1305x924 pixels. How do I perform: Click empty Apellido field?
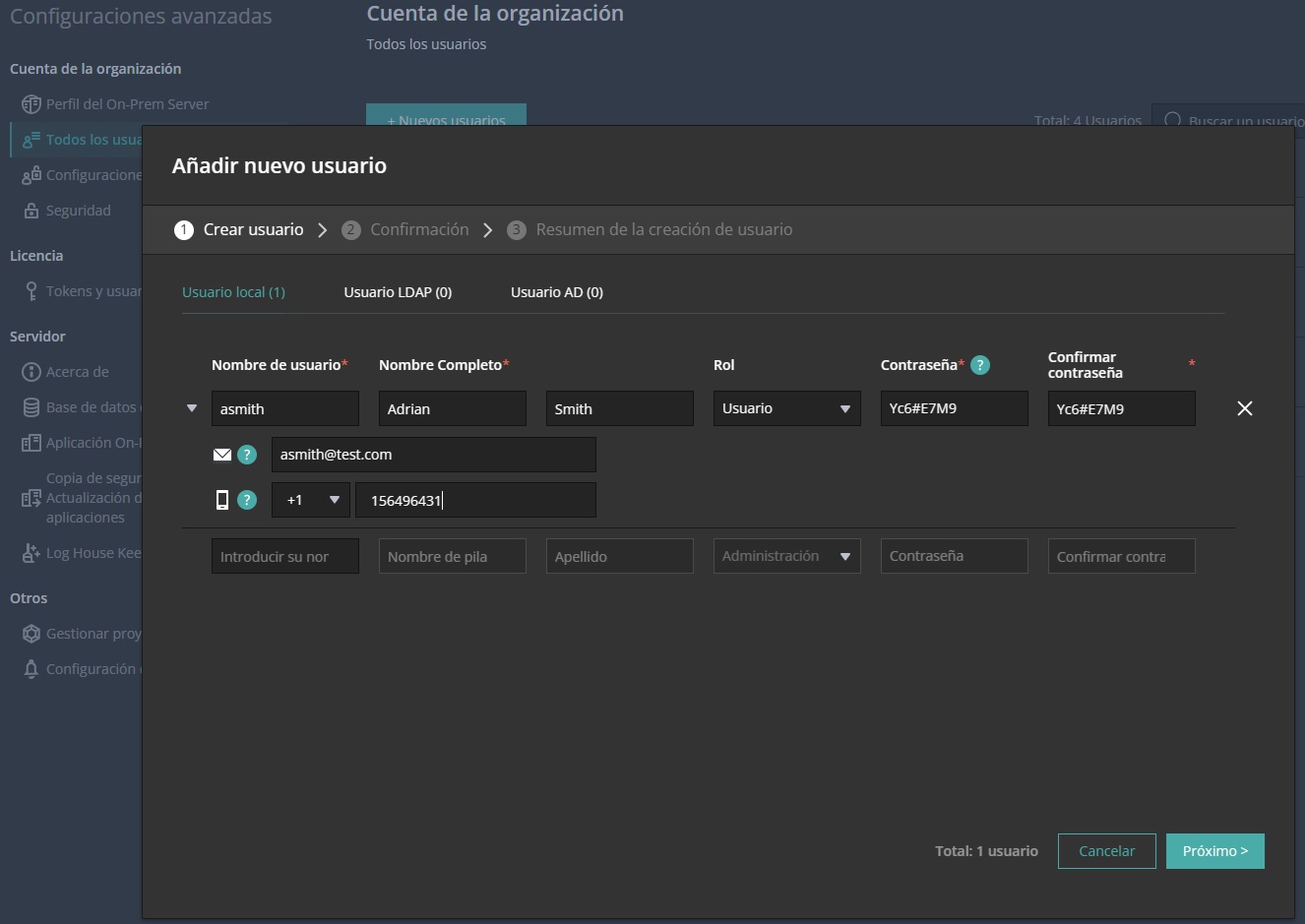(x=620, y=556)
